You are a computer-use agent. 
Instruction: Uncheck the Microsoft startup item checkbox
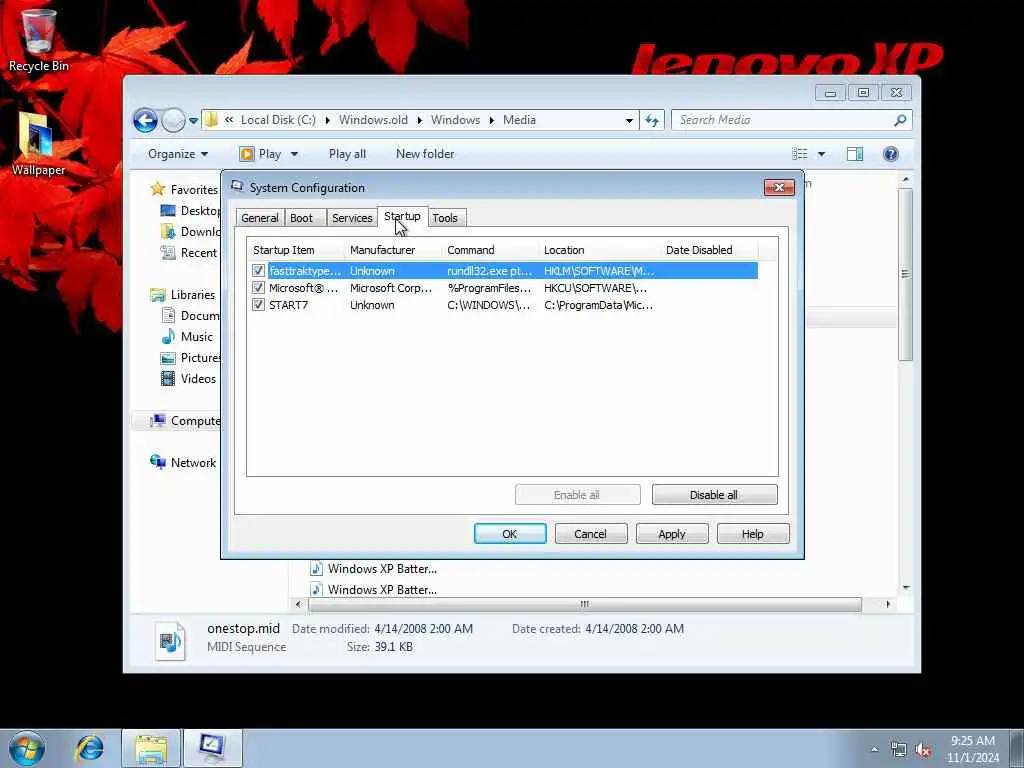259,287
